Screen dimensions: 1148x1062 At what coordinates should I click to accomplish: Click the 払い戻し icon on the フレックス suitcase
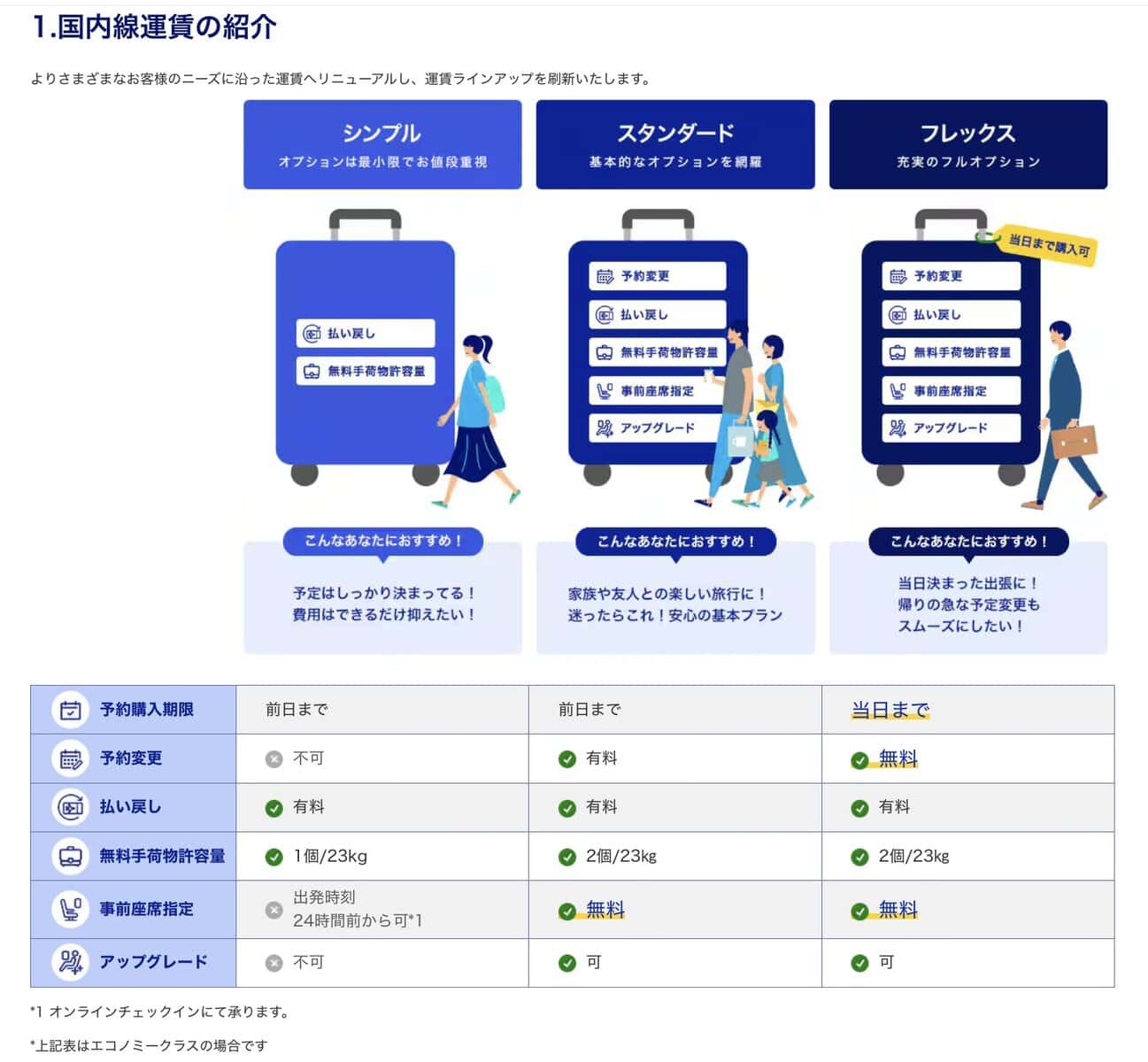(x=898, y=314)
